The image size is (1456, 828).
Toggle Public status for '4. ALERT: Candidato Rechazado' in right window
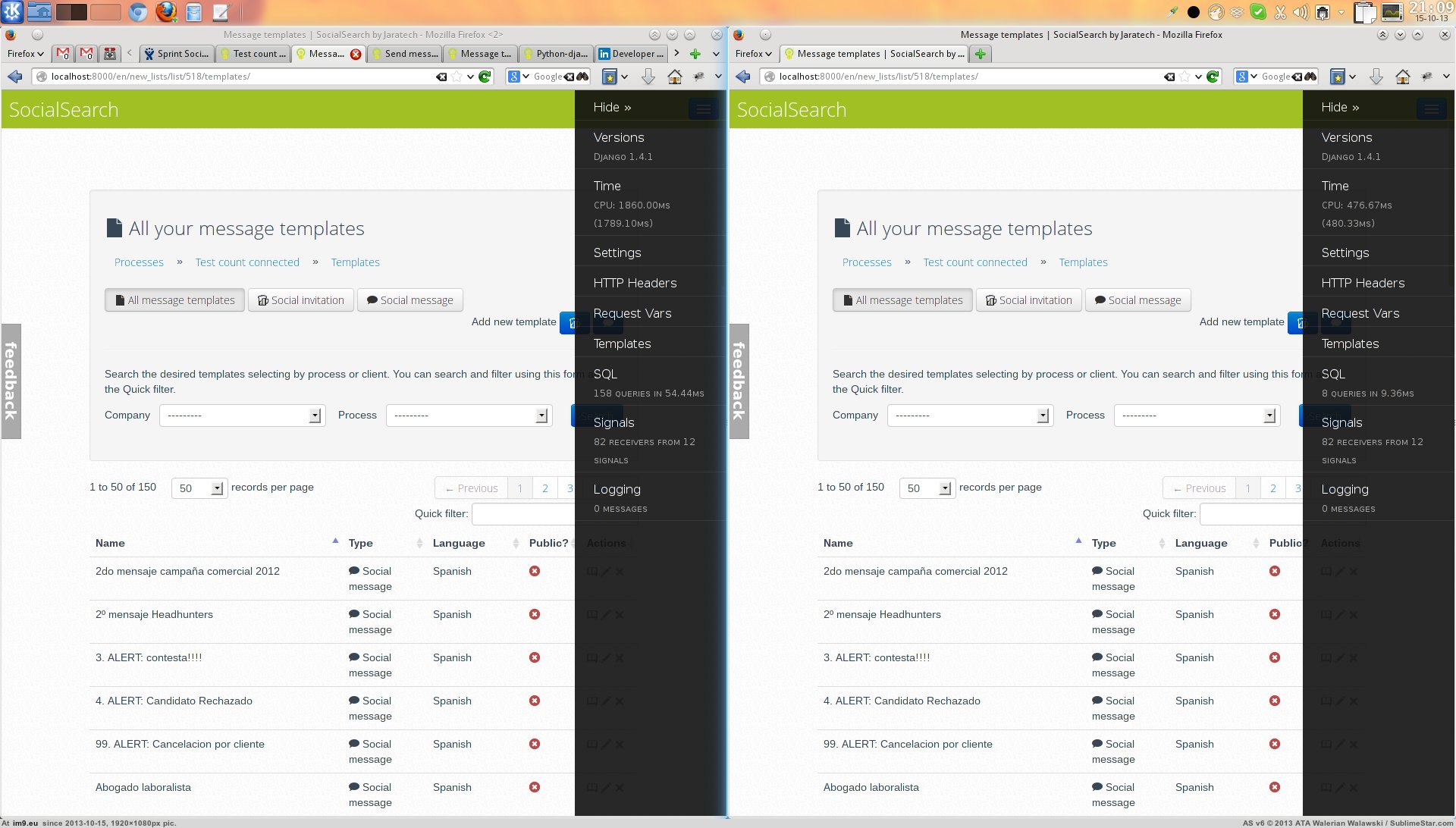click(x=1275, y=701)
